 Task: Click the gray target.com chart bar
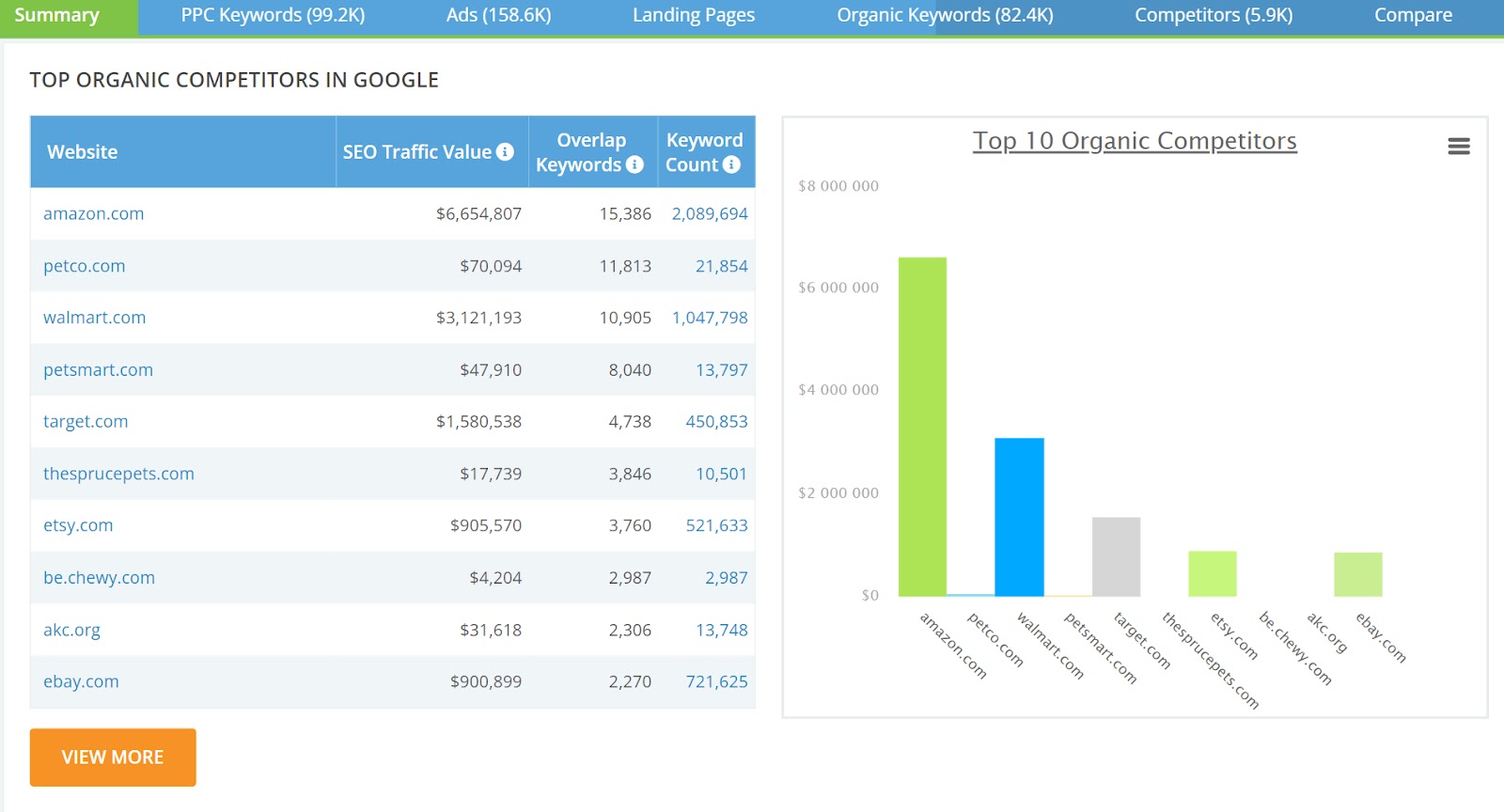1116,556
